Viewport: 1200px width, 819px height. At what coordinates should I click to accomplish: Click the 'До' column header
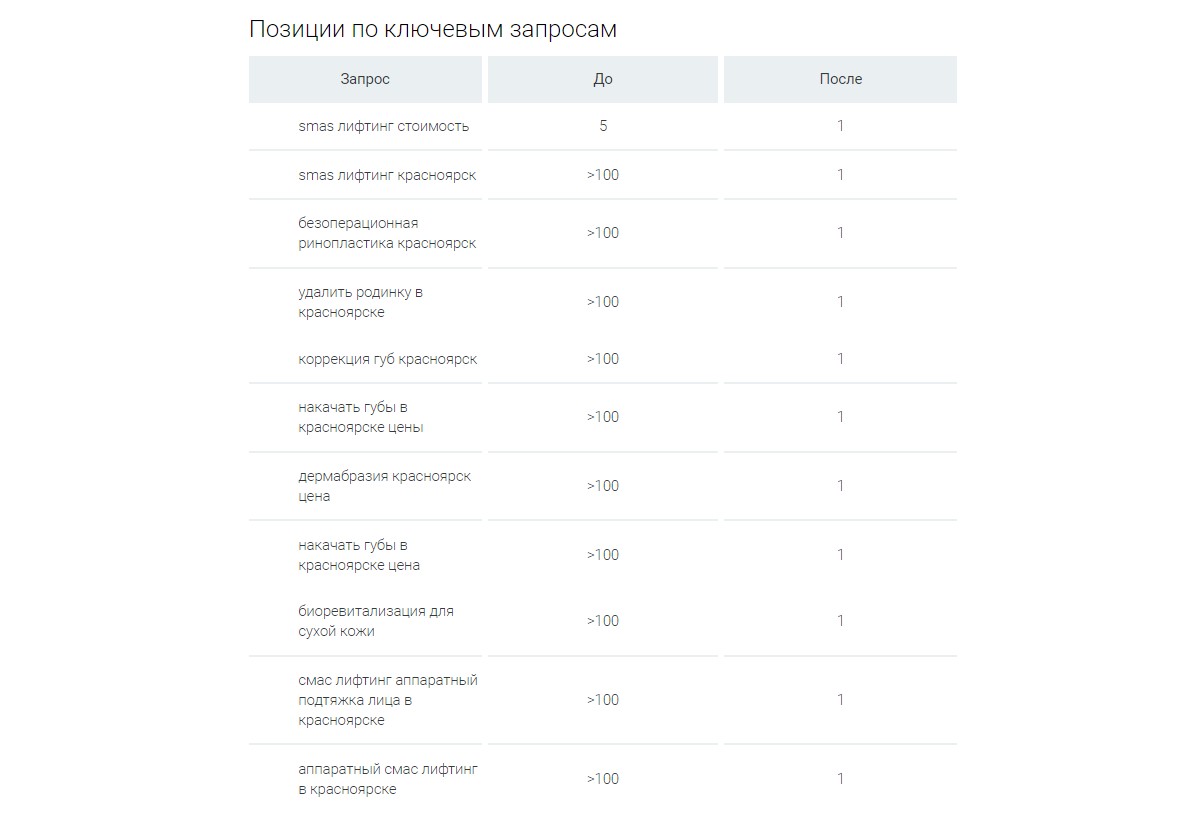(x=603, y=79)
